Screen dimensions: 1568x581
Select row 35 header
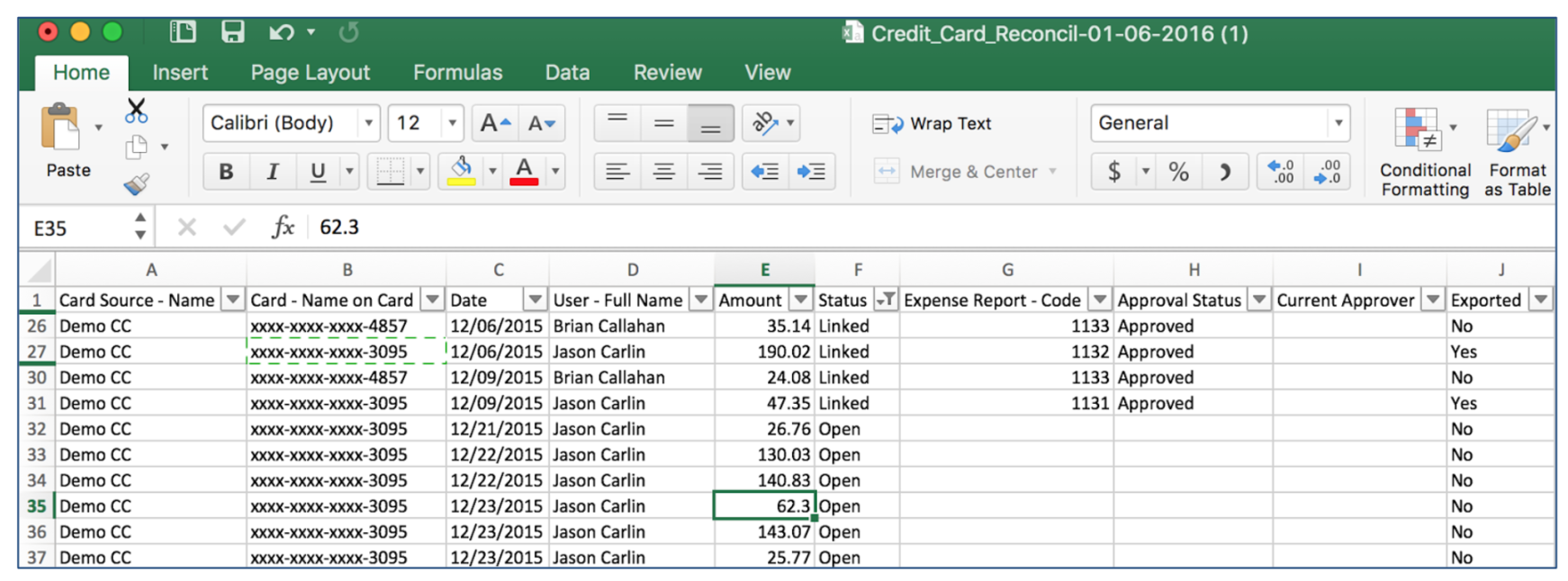tap(36, 505)
